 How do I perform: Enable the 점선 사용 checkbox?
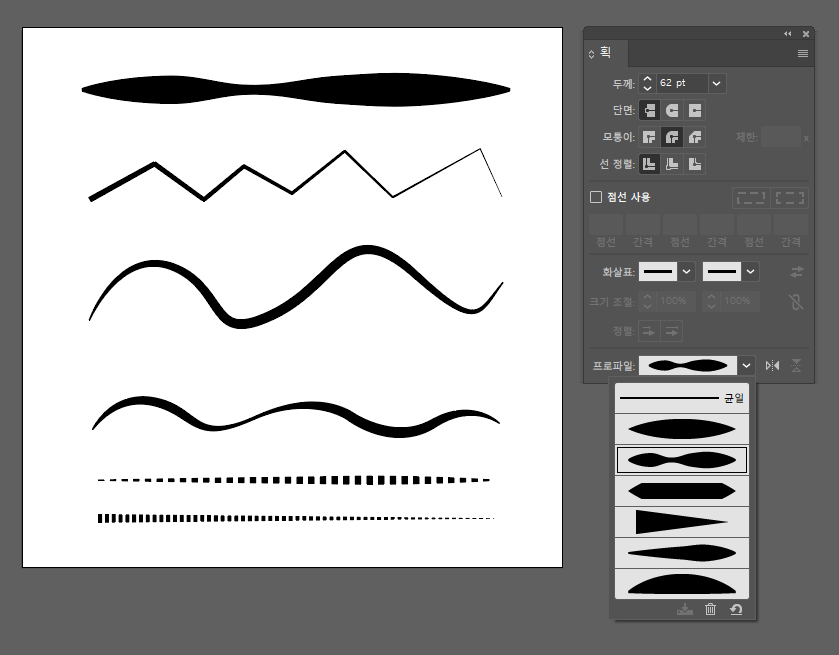(596, 198)
